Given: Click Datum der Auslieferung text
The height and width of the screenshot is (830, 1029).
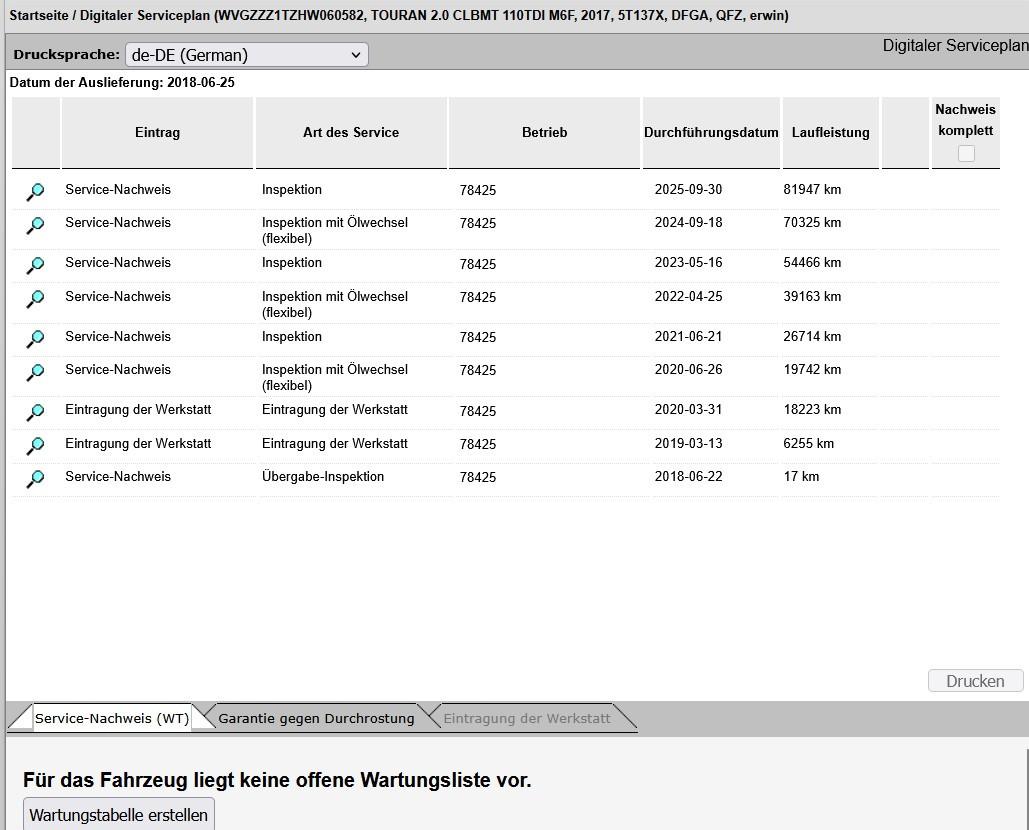Looking at the screenshot, I should coord(122,83).
